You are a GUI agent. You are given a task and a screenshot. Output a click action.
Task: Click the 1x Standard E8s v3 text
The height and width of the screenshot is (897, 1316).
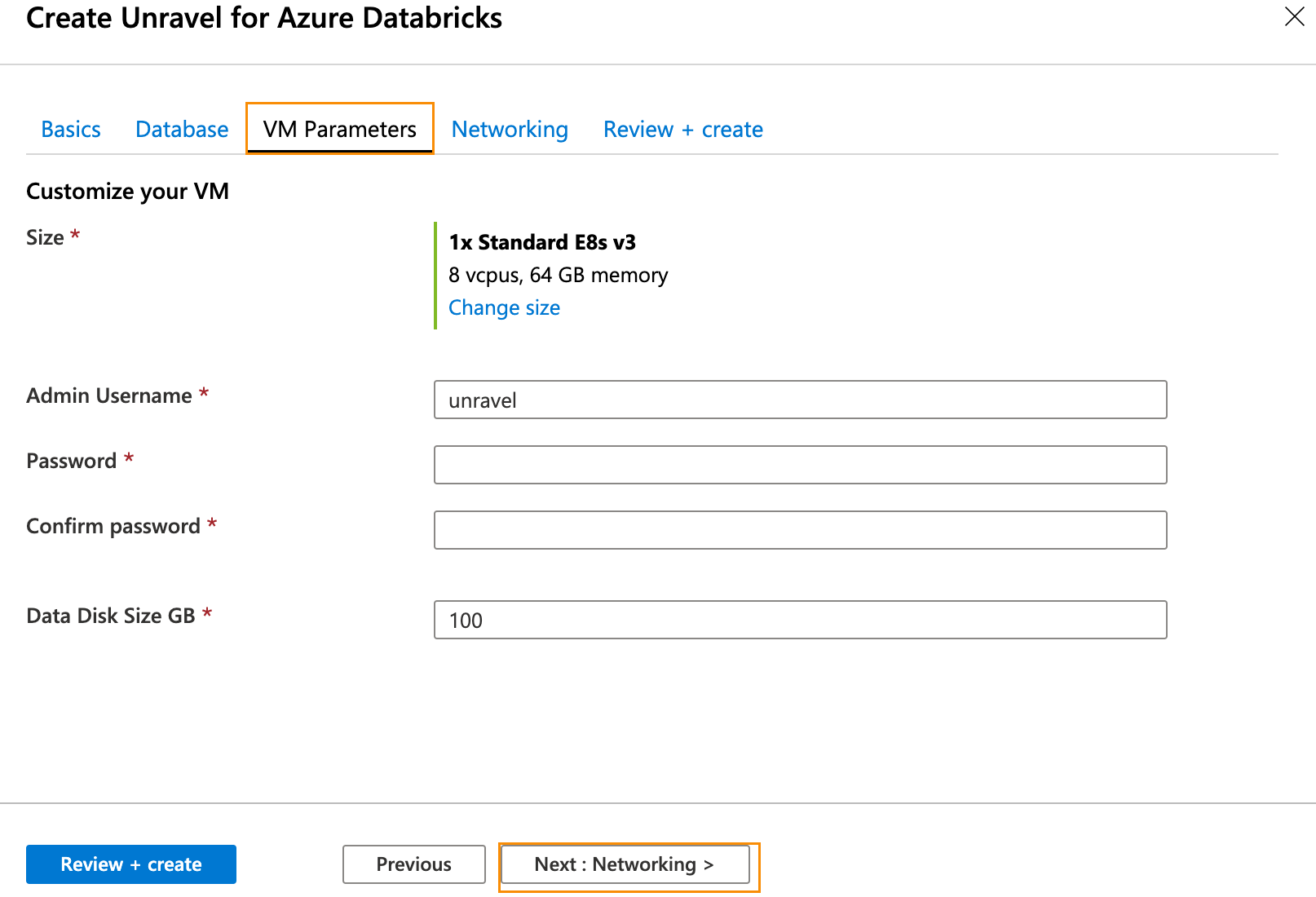542,242
